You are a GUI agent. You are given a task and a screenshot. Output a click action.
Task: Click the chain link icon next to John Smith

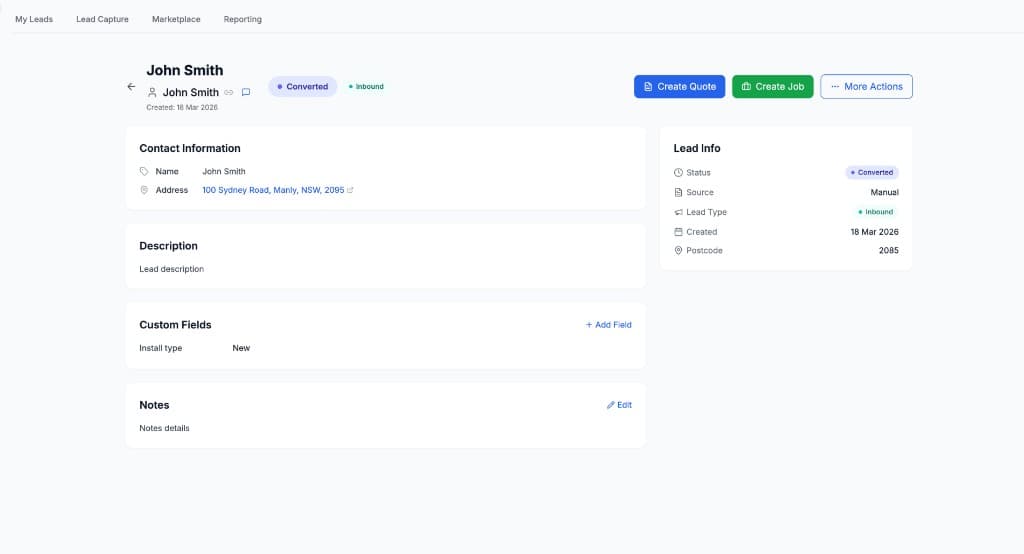pyautogui.click(x=229, y=92)
